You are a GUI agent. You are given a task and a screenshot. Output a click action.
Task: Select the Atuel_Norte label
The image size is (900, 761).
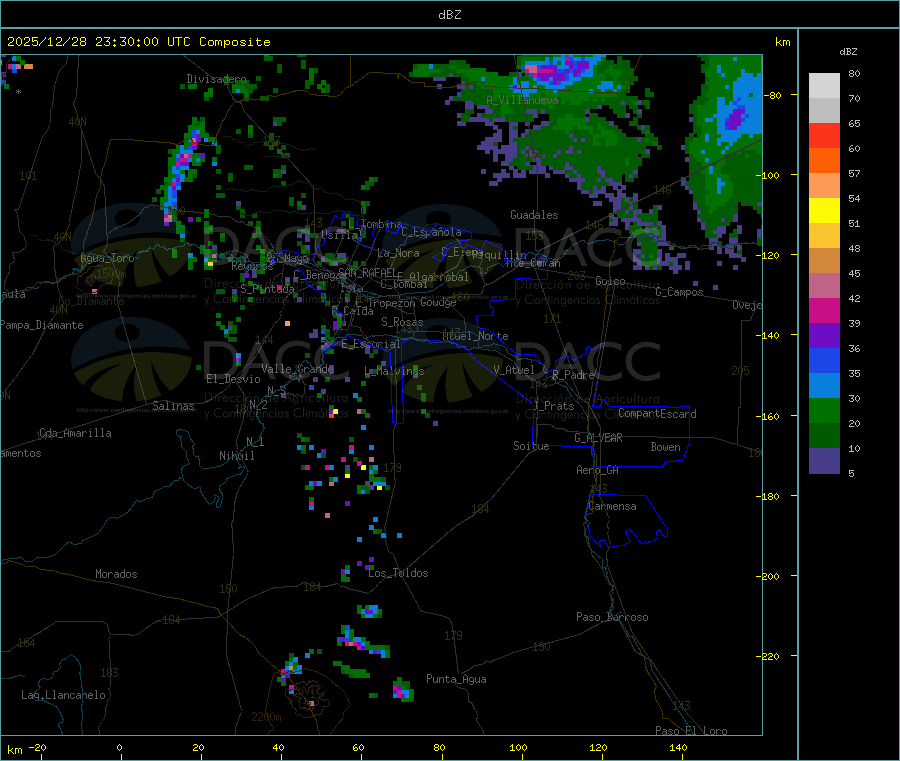[475, 336]
